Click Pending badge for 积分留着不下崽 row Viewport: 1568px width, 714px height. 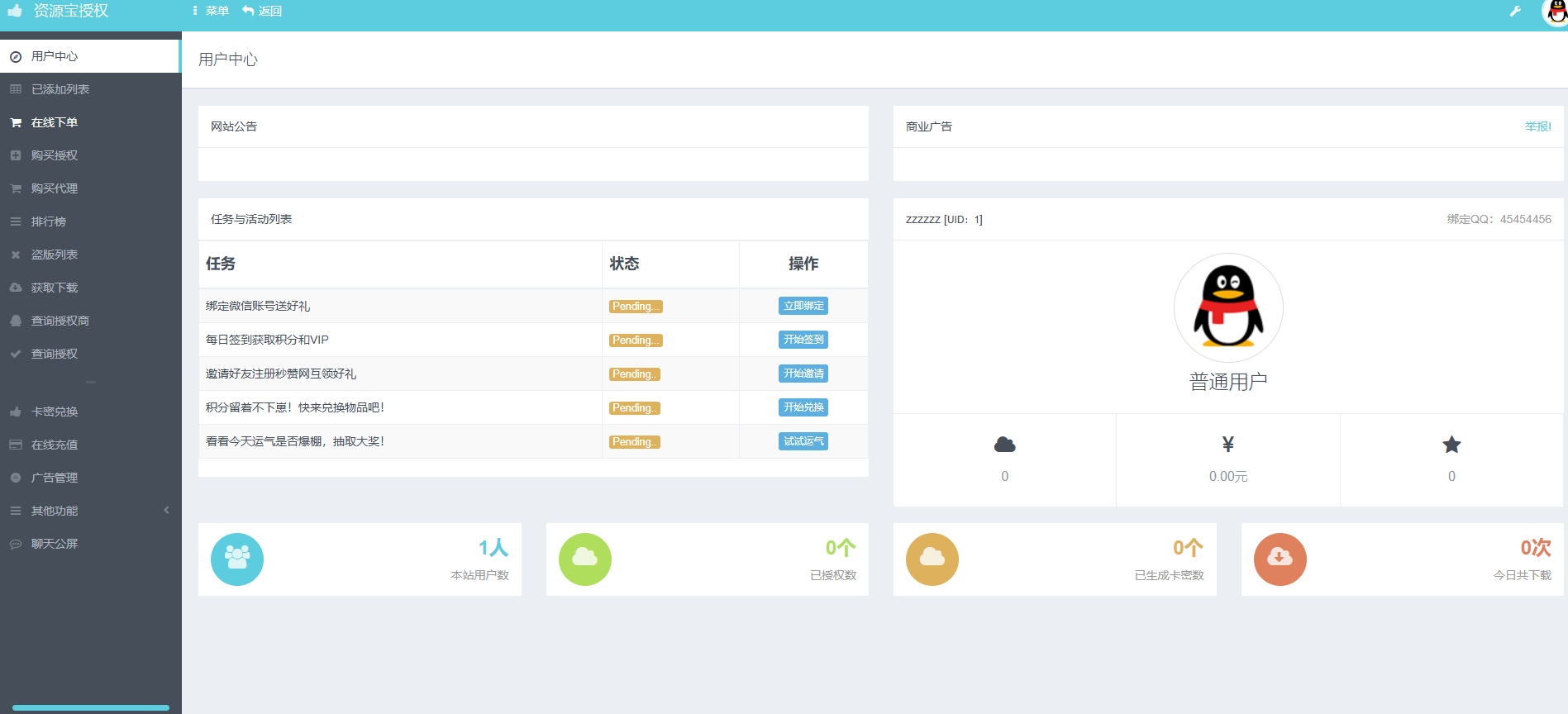point(635,408)
